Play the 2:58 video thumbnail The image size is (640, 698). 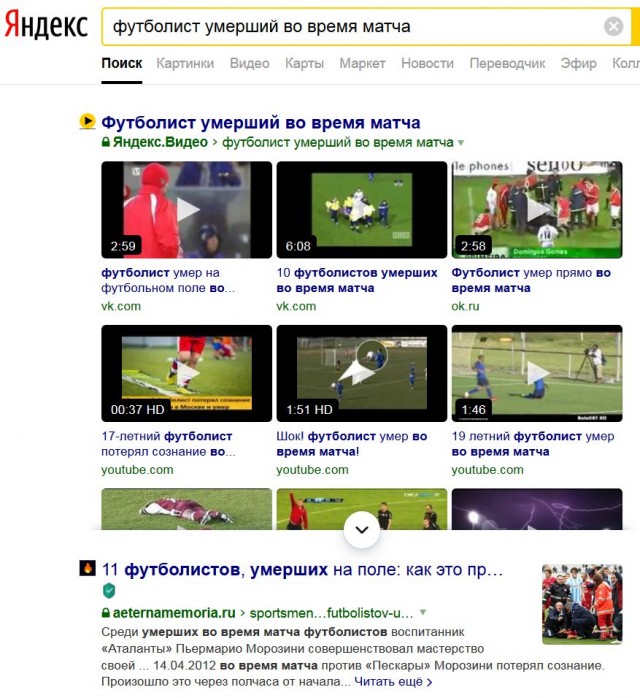point(537,210)
